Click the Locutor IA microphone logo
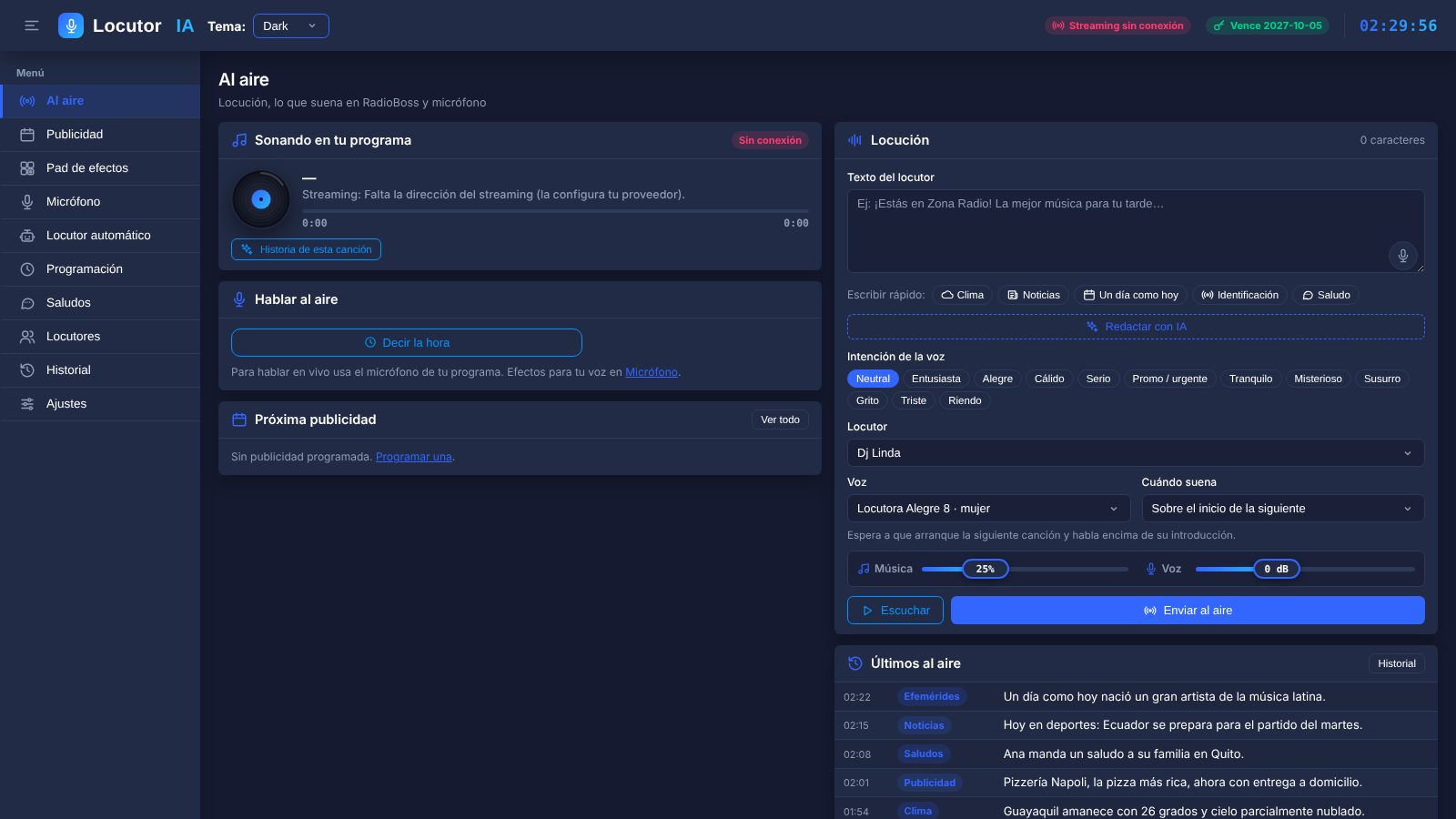The image size is (1456, 819). click(71, 25)
